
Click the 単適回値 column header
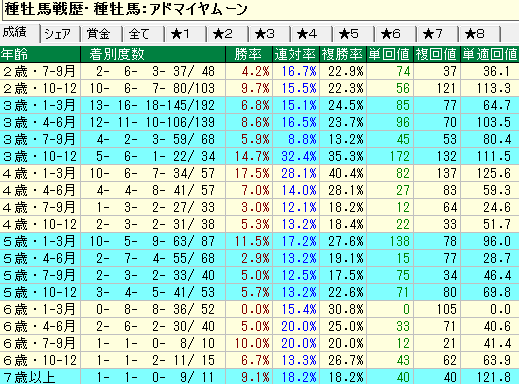[490, 54]
